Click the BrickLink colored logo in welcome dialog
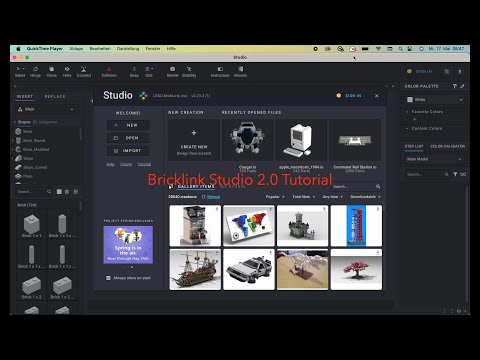Screen dimensions: 480x360 tap(143, 96)
